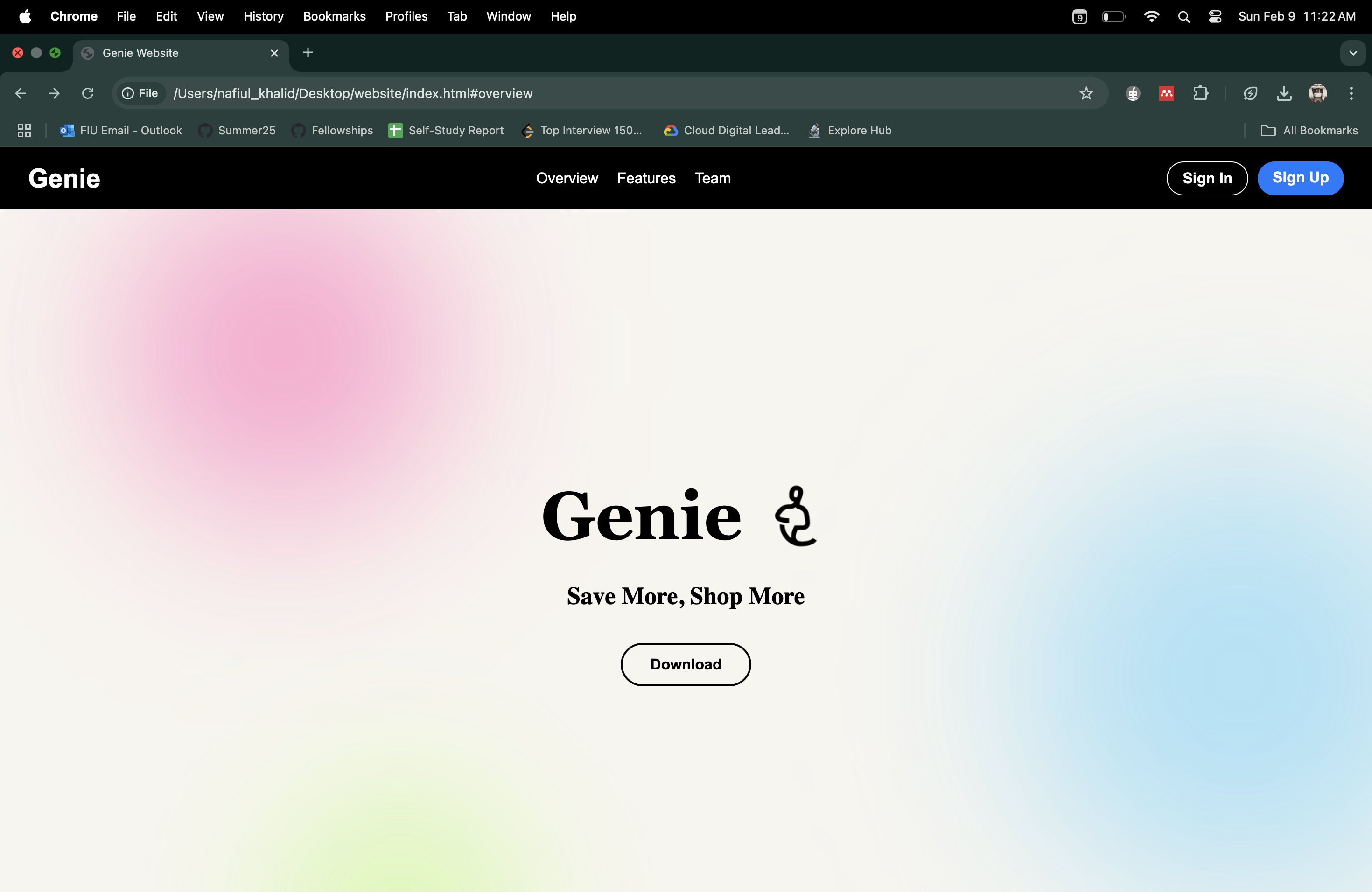This screenshot has width=1372, height=892.
Task: Open the History menu
Action: 264,17
